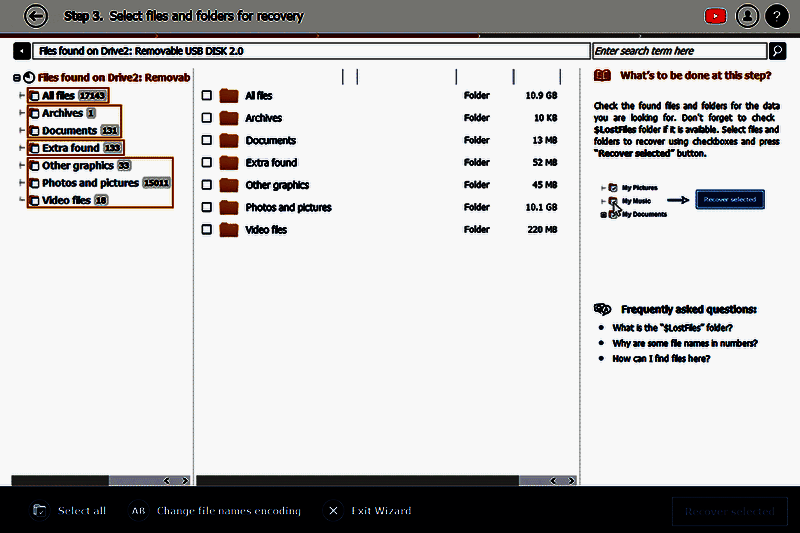Select the All files tree item
800x533 pixels.
[59, 96]
